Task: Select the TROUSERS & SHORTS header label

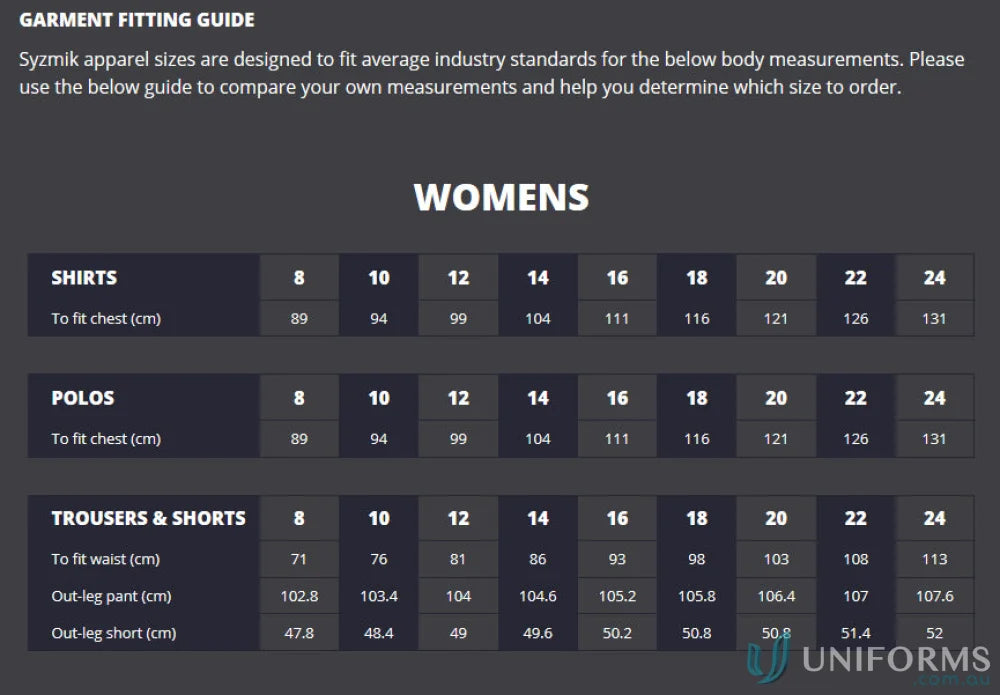Action: point(148,518)
